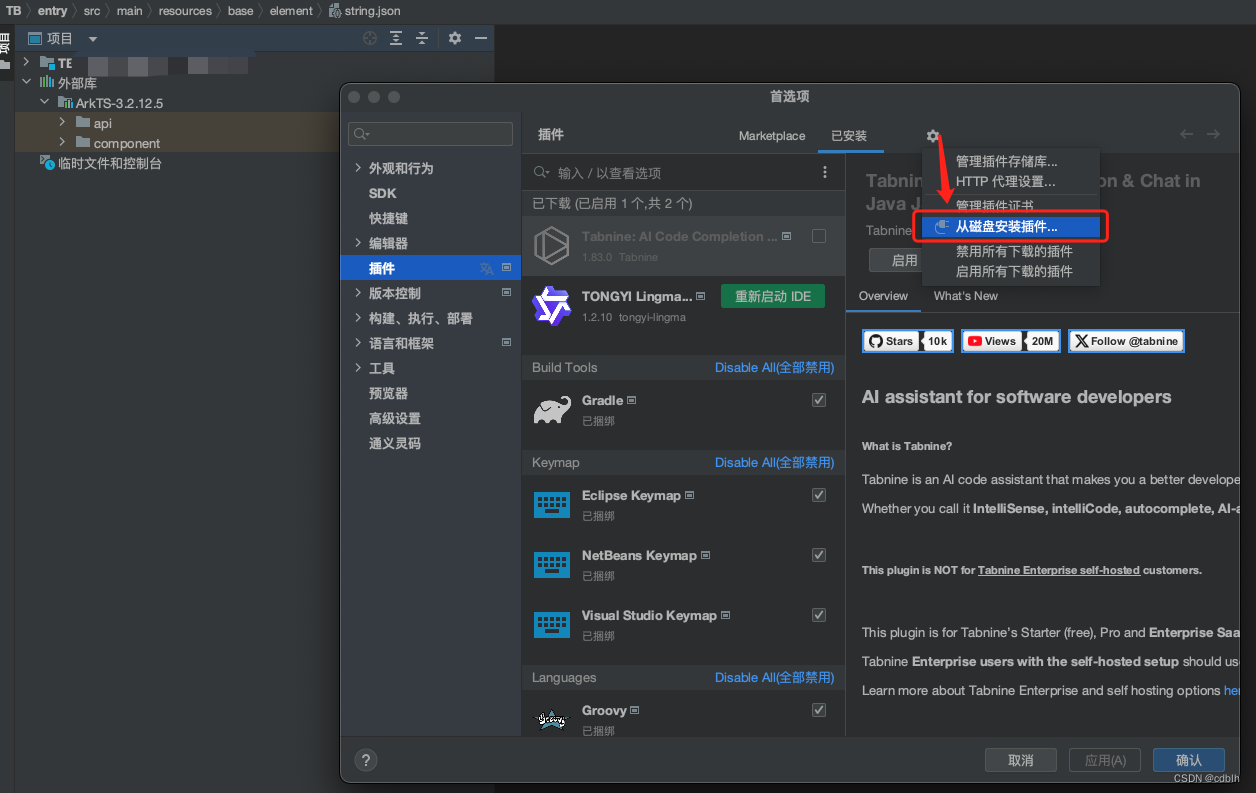
Task: Click Disable All link for Keymap
Action: point(774,462)
